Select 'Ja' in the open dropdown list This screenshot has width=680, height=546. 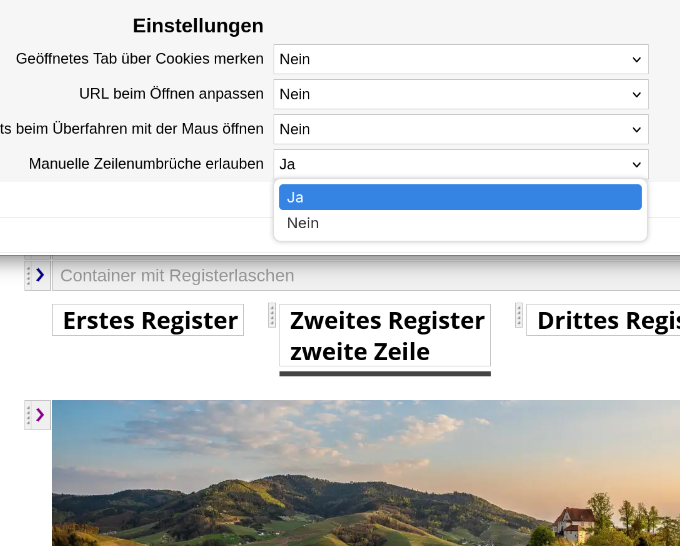[x=460, y=197]
